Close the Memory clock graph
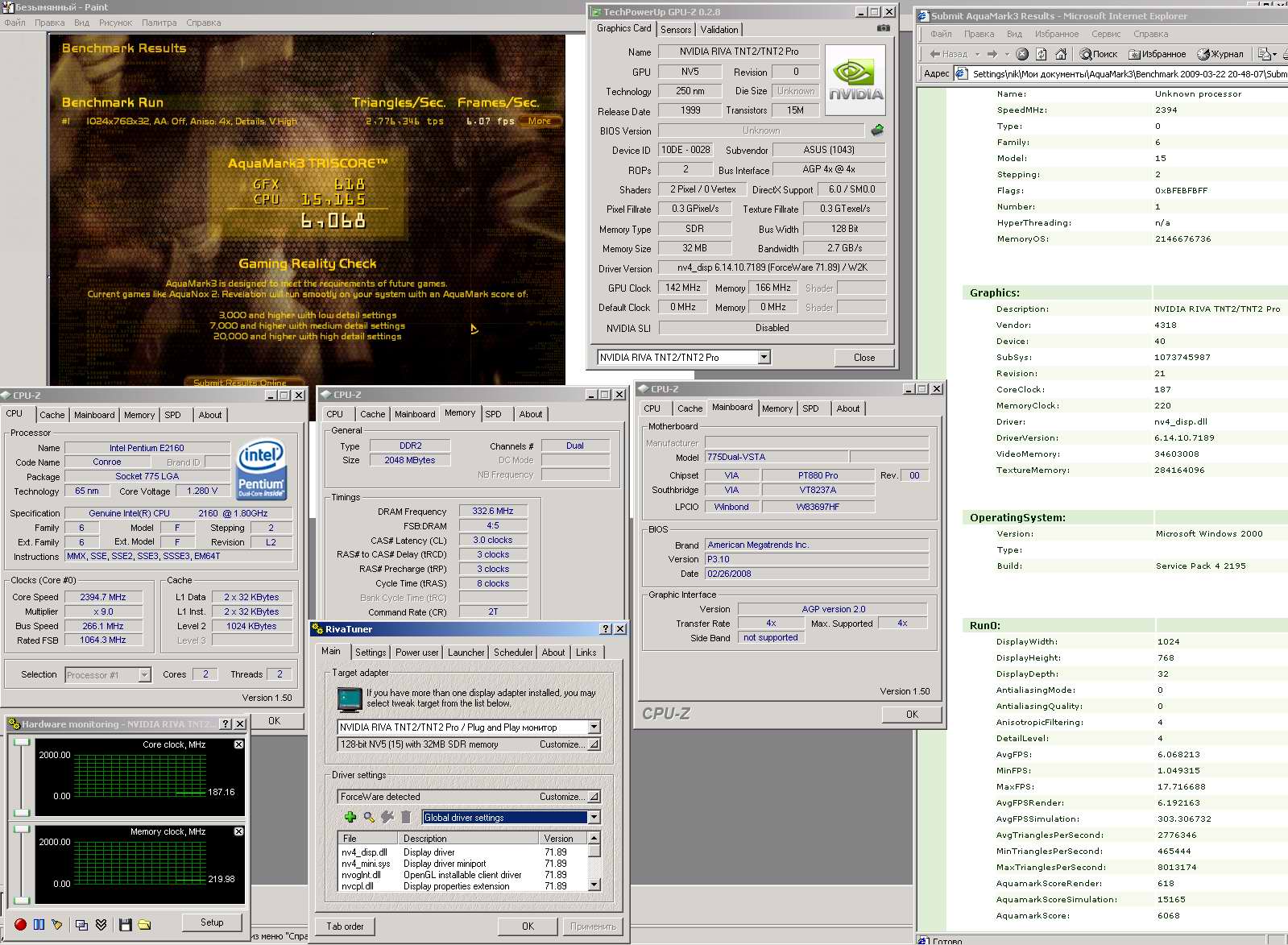 (x=238, y=831)
